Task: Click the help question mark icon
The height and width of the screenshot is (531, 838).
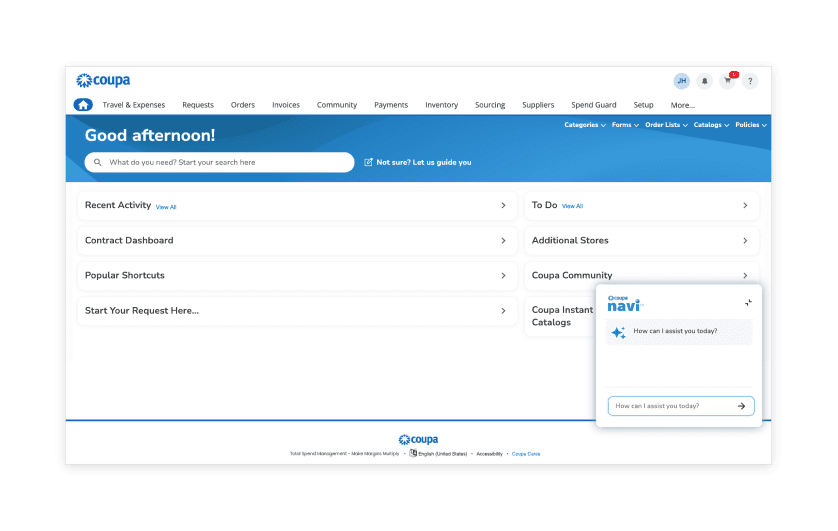Action: tap(750, 81)
